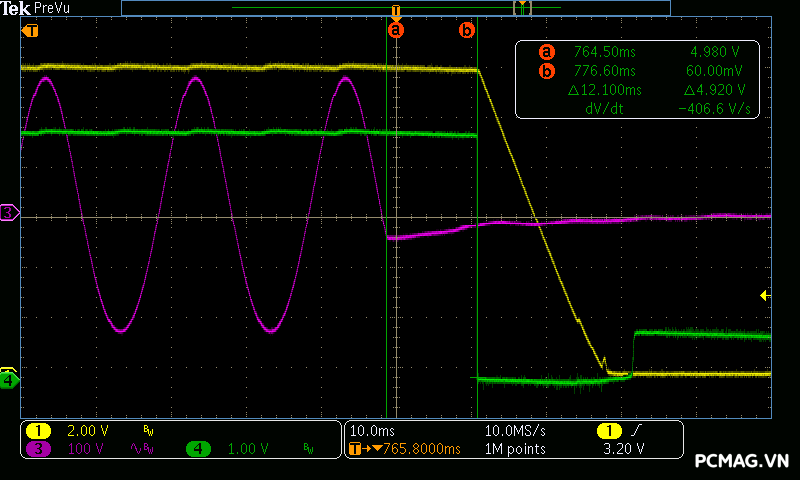Screen dimensions: 800x480
Task: Select channel 3 ground marker on left edge
Action: pyautogui.click(x=8, y=212)
